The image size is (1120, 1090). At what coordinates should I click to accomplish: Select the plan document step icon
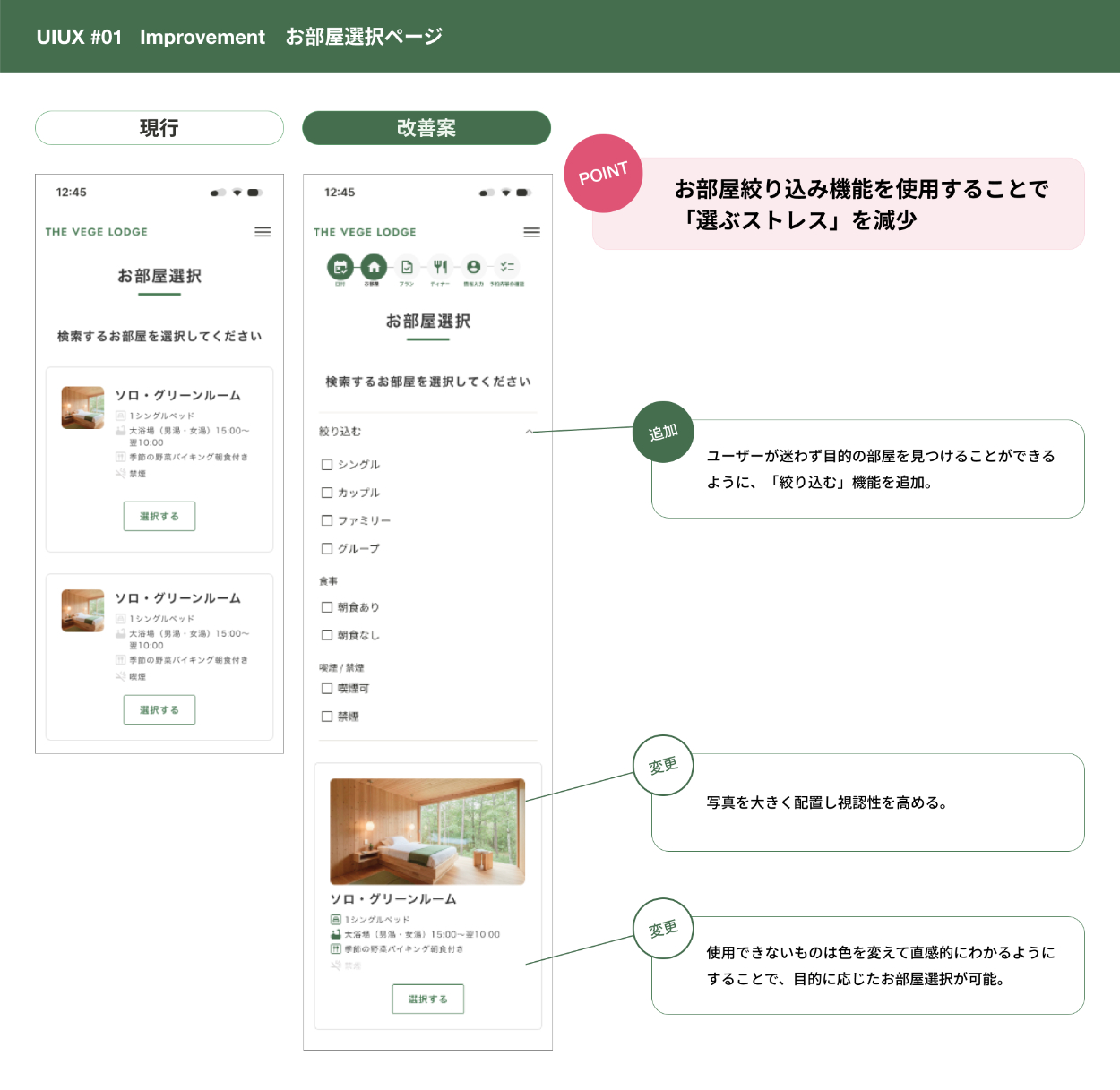407,267
